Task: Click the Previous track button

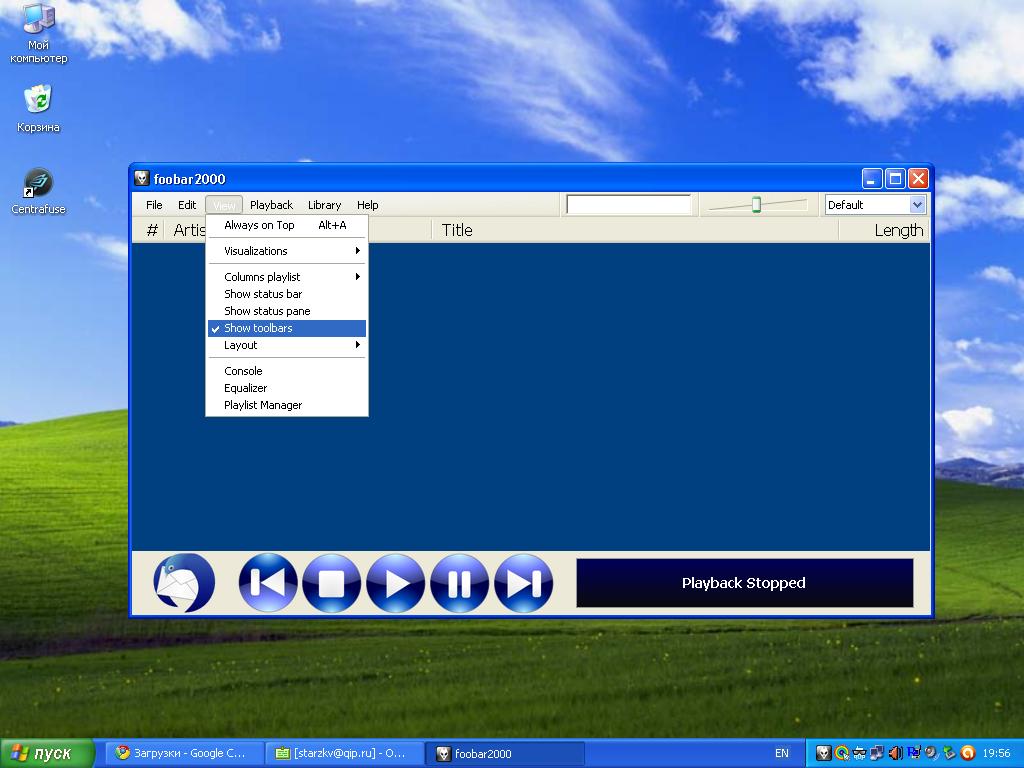Action: tap(268, 583)
